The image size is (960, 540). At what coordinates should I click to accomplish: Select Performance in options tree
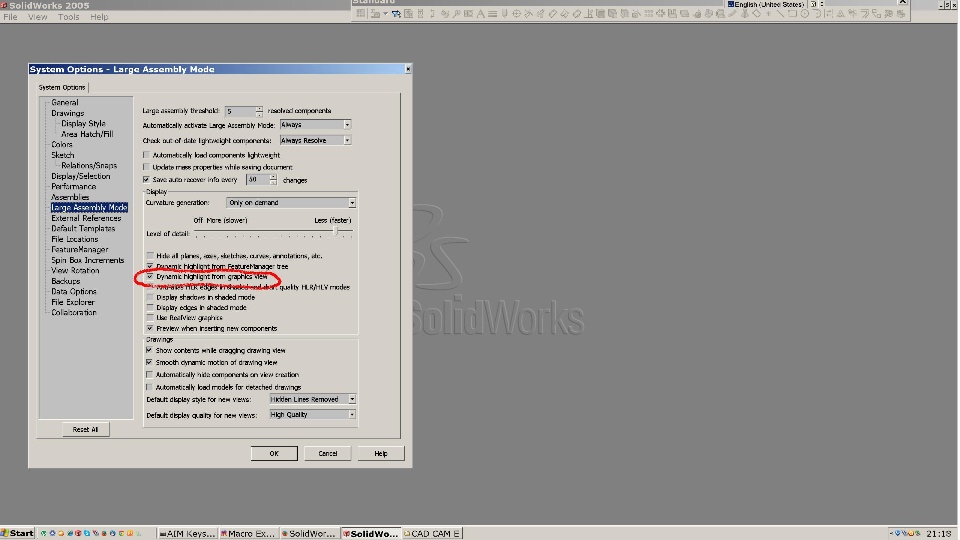pos(73,186)
